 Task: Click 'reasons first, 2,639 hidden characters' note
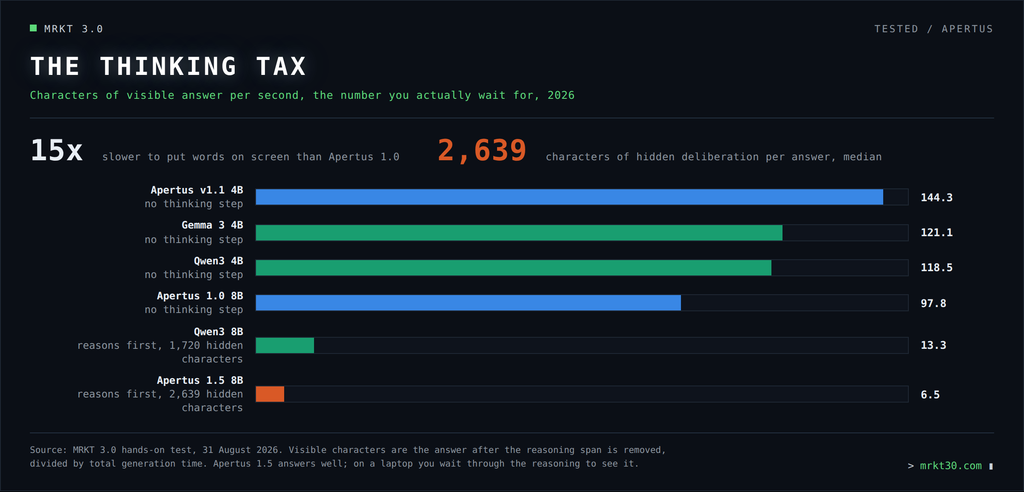[x=160, y=401]
